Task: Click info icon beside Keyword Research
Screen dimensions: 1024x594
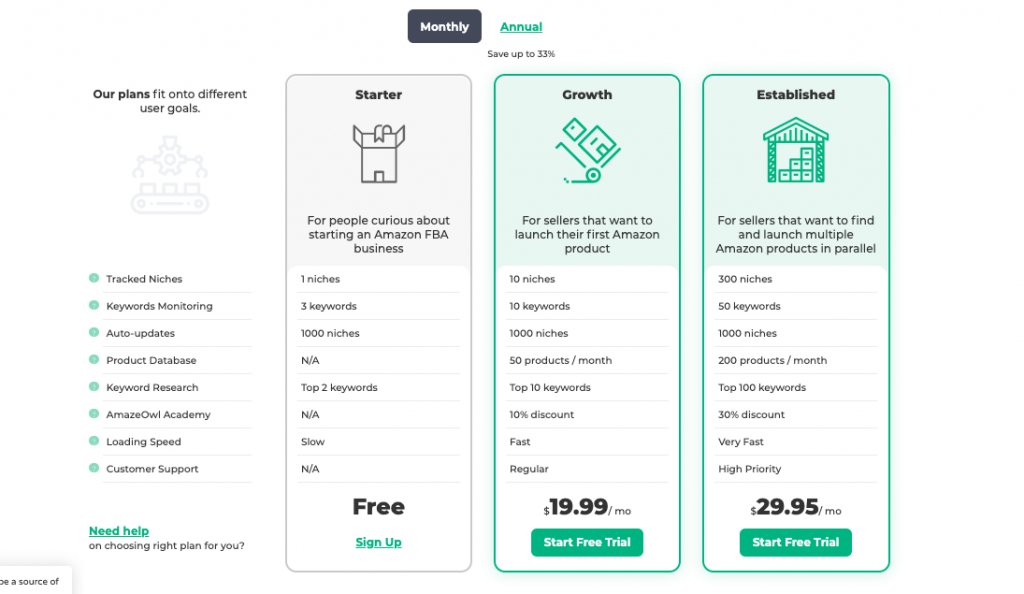Action: click(94, 386)
